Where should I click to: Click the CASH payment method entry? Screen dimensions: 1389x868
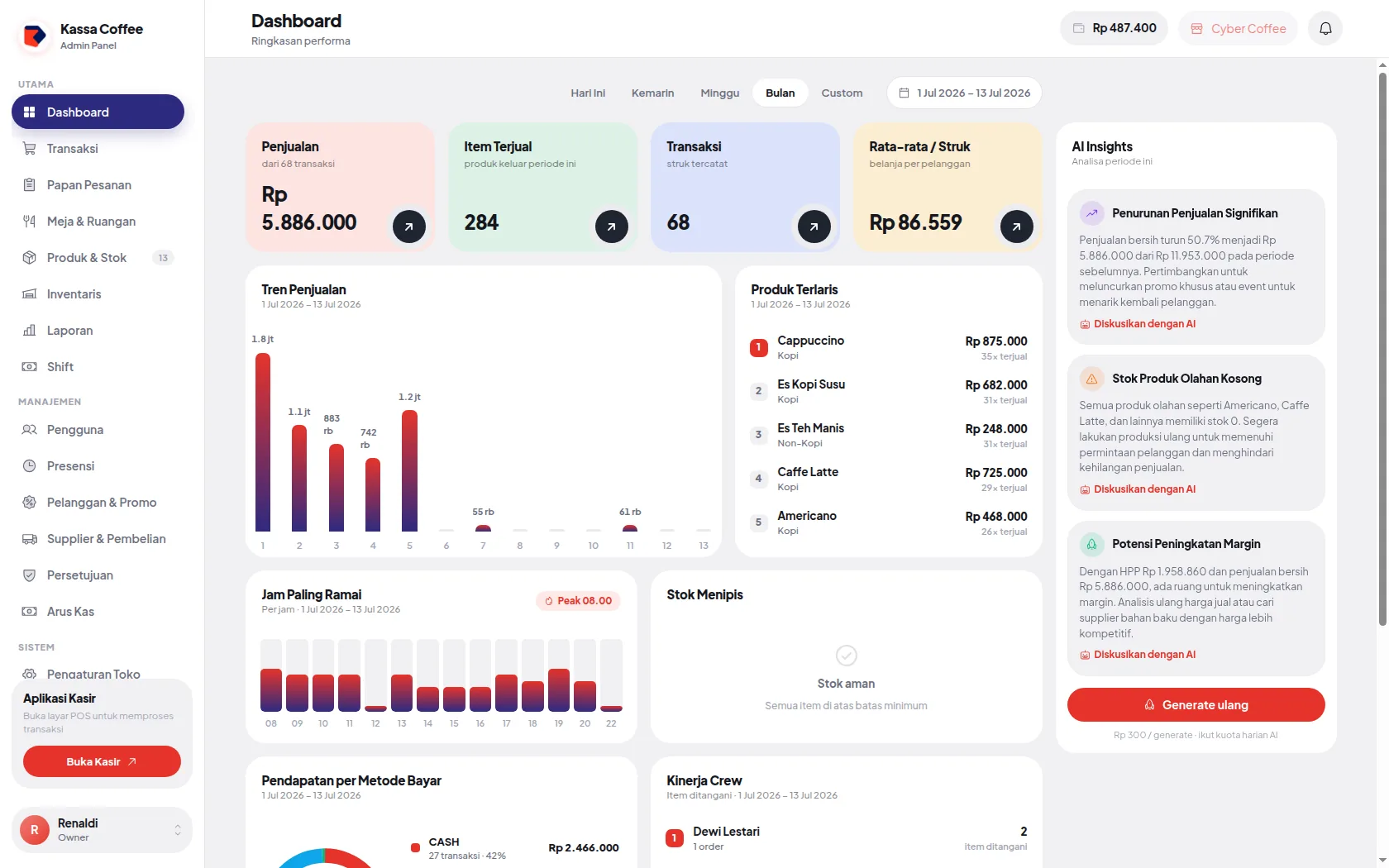[x=514, y=848]
